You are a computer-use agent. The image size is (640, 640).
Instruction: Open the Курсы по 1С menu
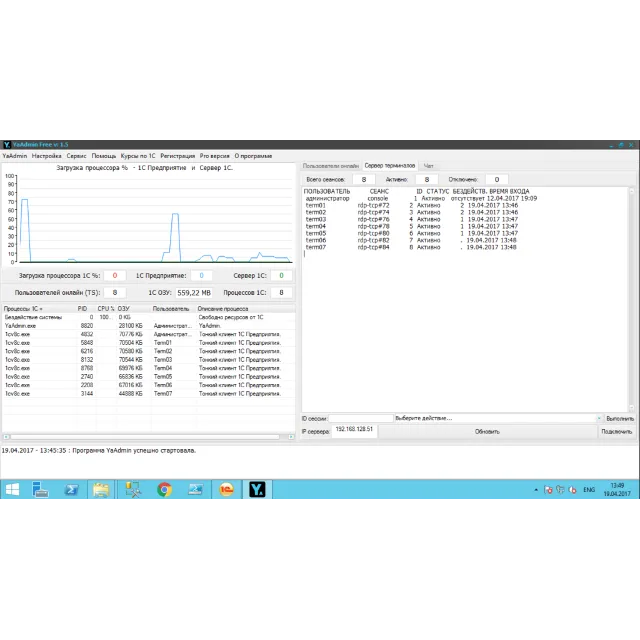click(x=138, y=156)
